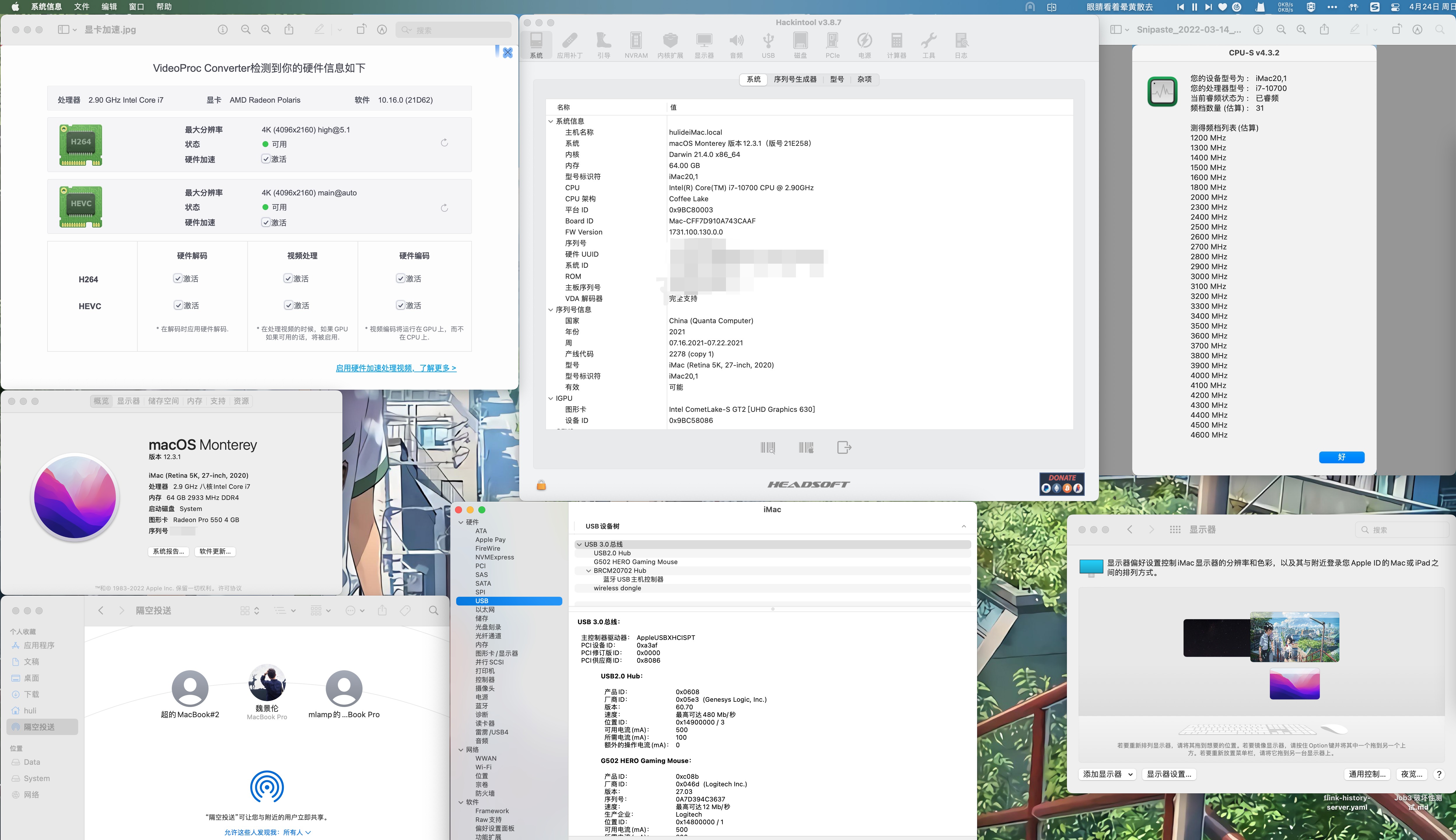Click the 启用硬件加速处理视频 了解更多 link

click(396, 368)
